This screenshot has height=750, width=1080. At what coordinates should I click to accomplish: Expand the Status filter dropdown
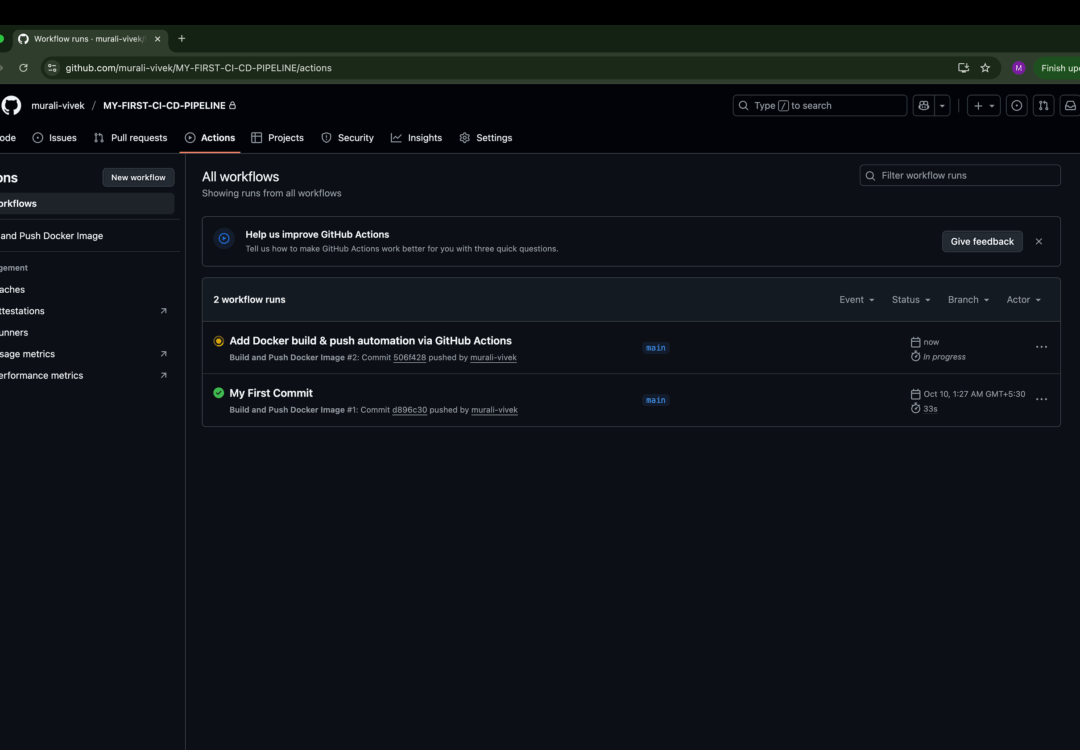tap(910, 300)
